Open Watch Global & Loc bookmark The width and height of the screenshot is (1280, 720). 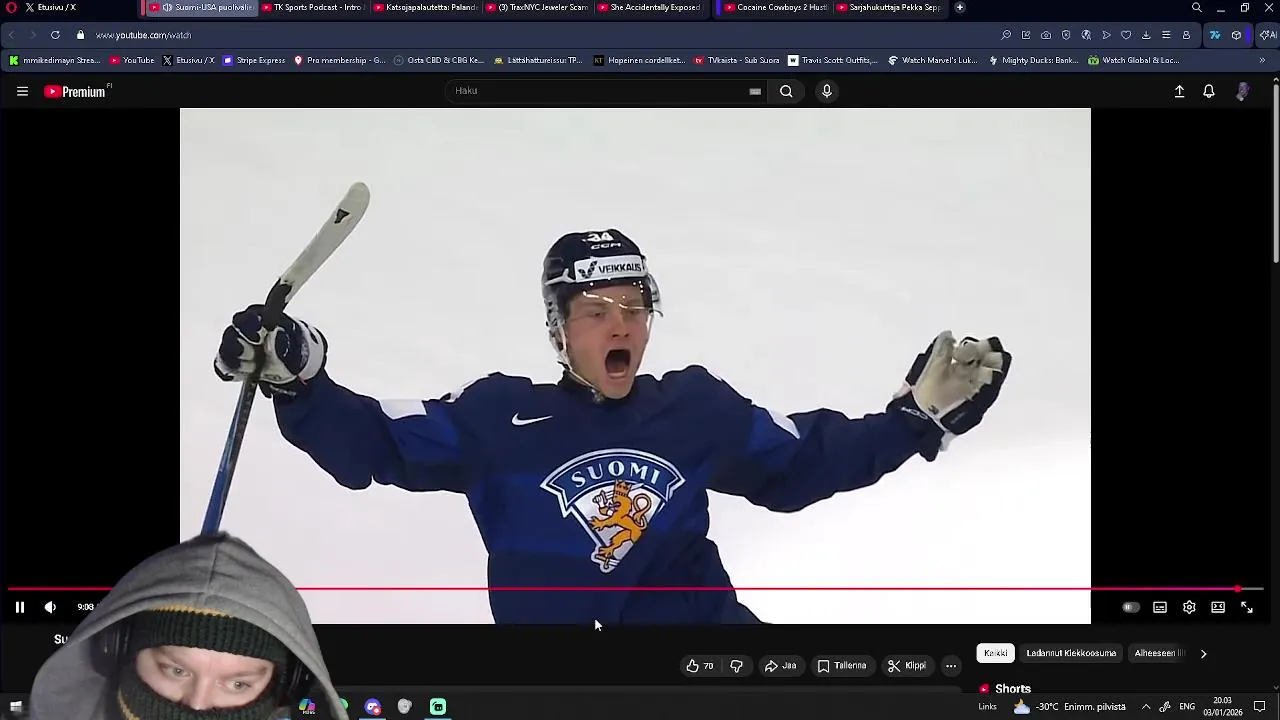point(1133,60)
